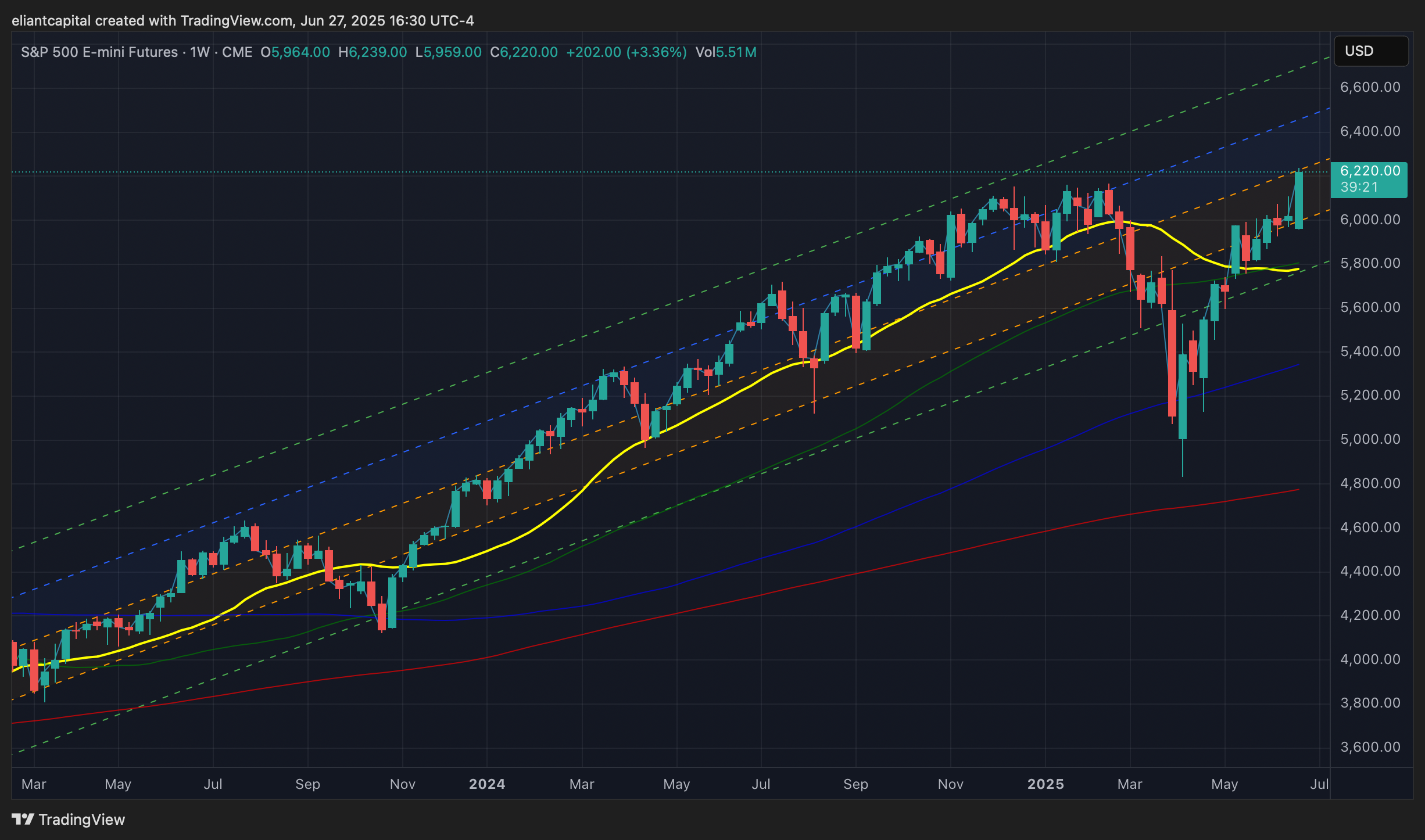
Task: Click the CME exchange label
Action: coord(237,52)
